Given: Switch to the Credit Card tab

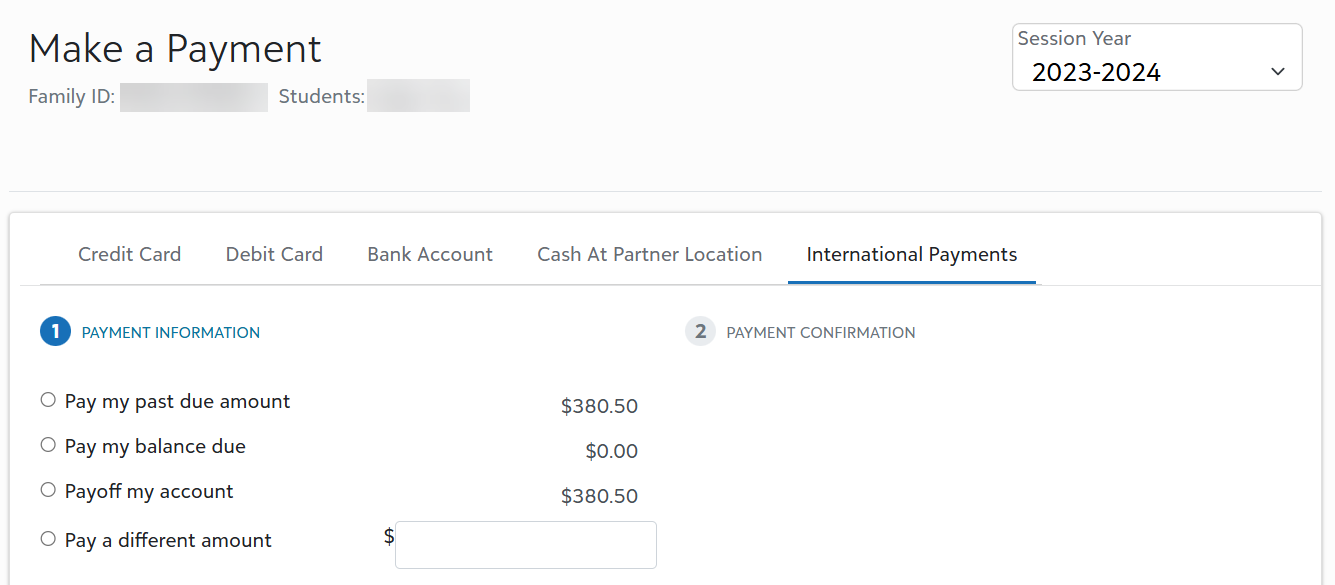Looking at the screenshot, I should click(x=129, y=254).
